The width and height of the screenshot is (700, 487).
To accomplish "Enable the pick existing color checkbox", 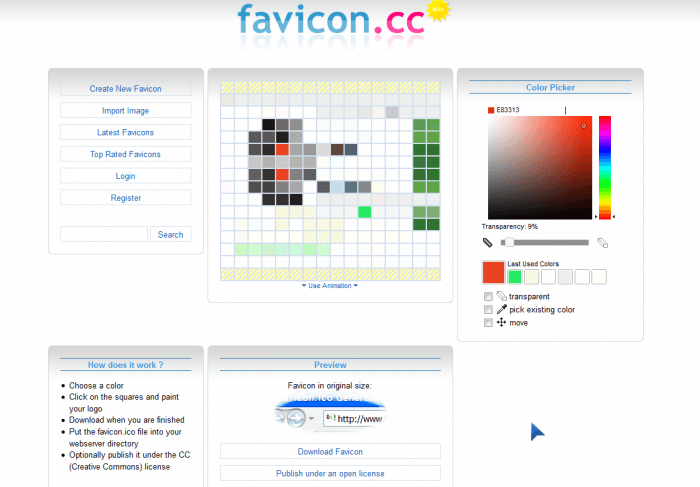I will (x=488, y=309).
